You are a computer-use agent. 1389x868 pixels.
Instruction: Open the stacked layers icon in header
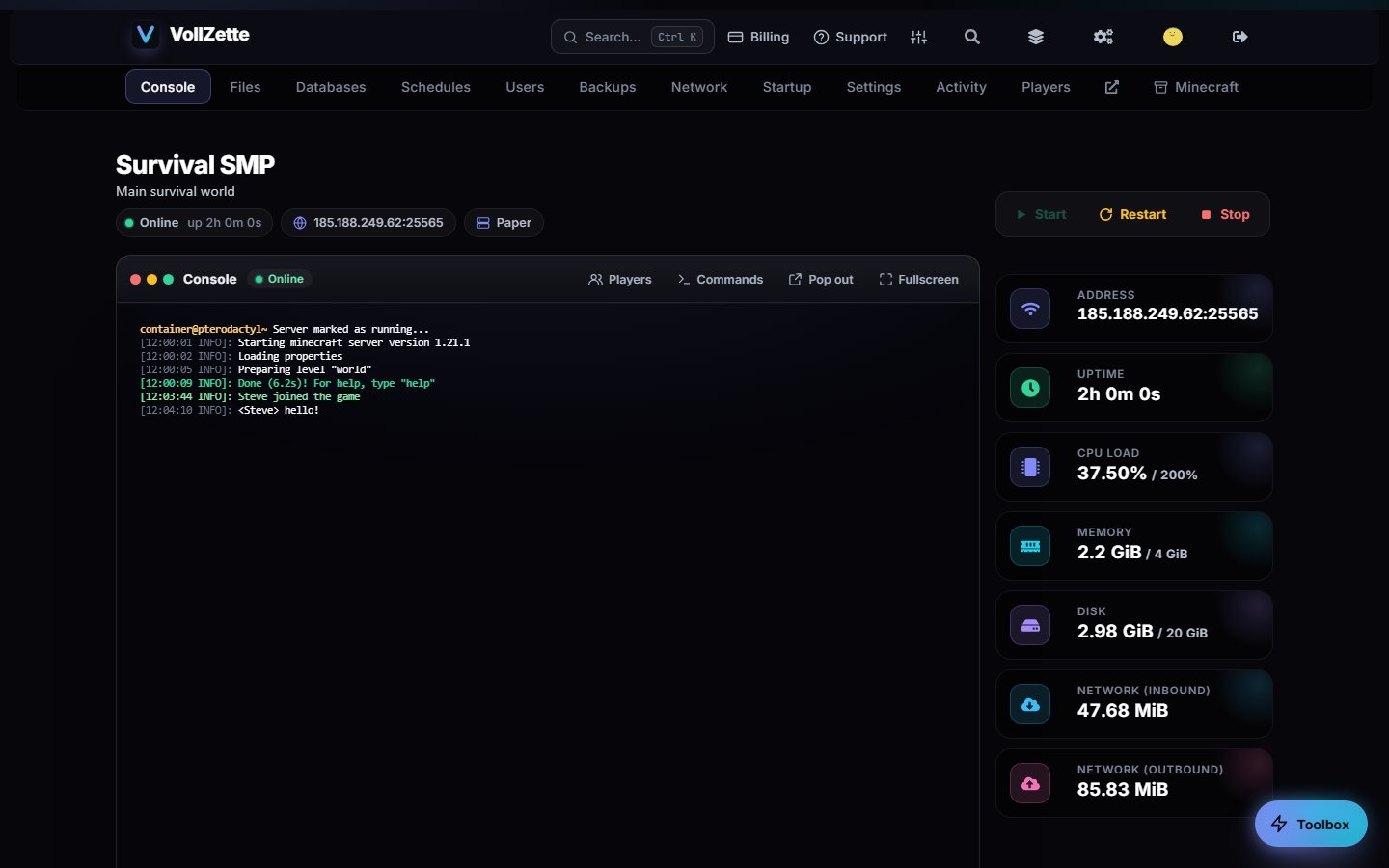[x=1036, y=37]
